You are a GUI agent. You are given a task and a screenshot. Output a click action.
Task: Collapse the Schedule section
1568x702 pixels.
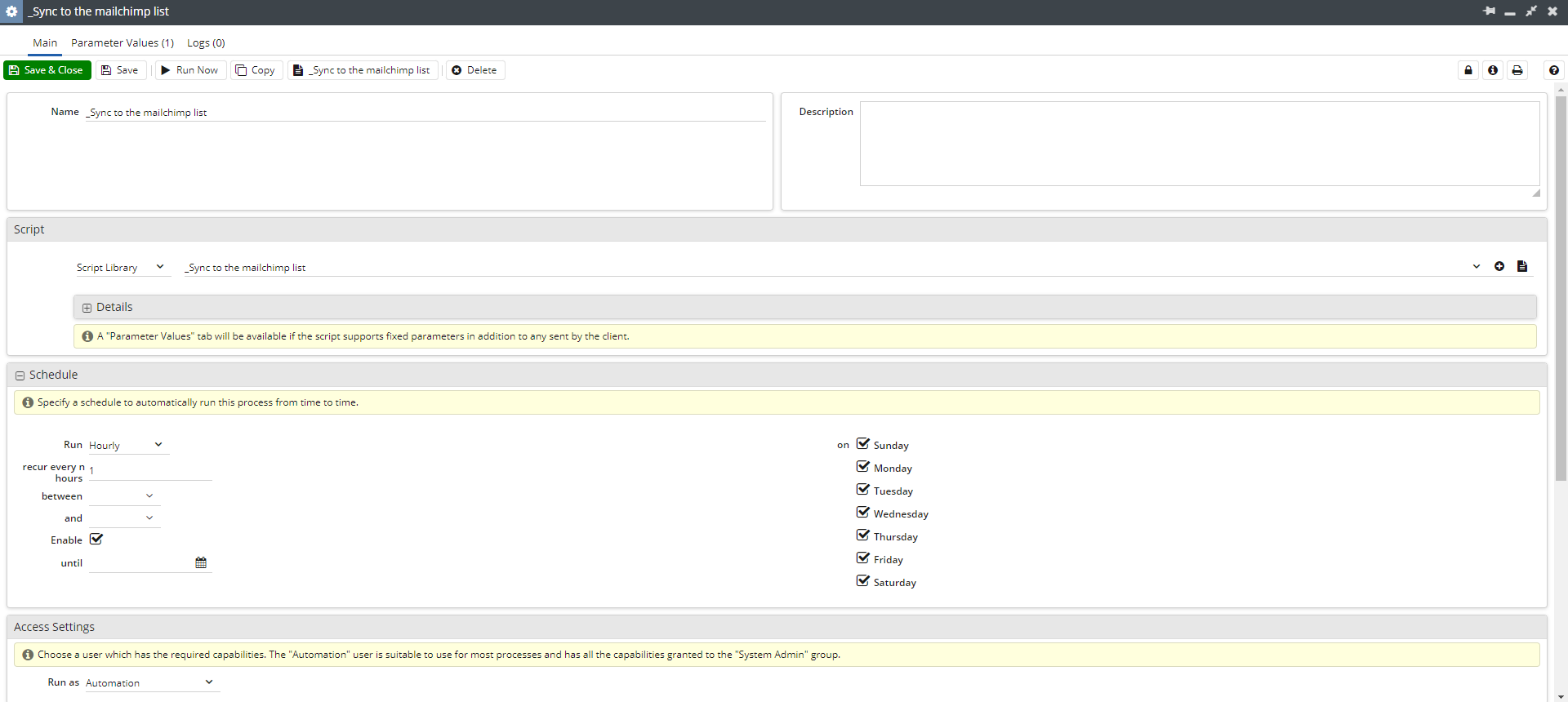click(20, 375)
